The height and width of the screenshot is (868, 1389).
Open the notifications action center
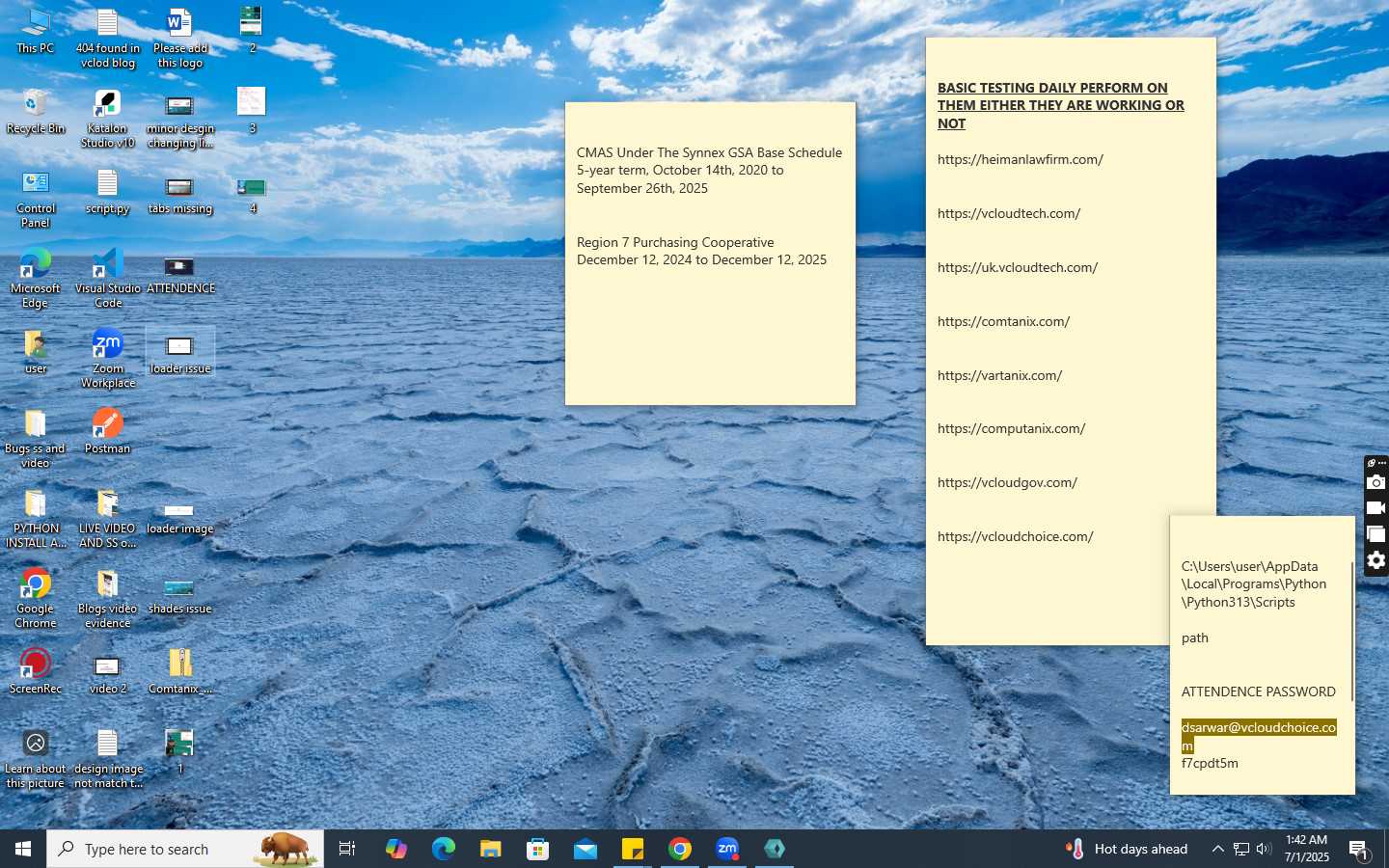click(x=1359, y=850)
